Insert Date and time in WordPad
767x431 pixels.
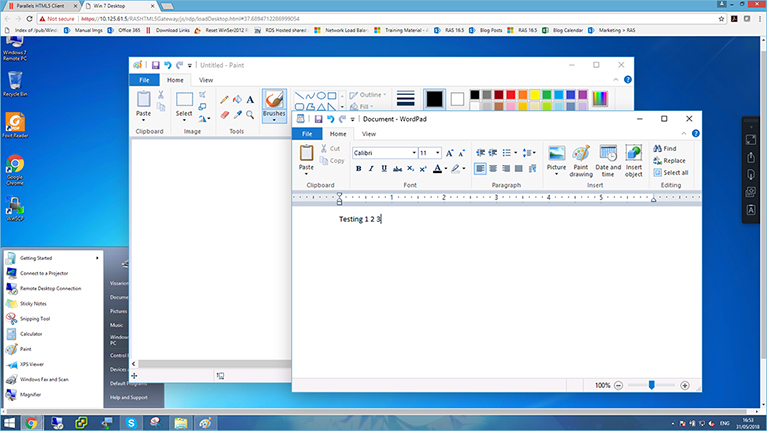click(608, 161)
